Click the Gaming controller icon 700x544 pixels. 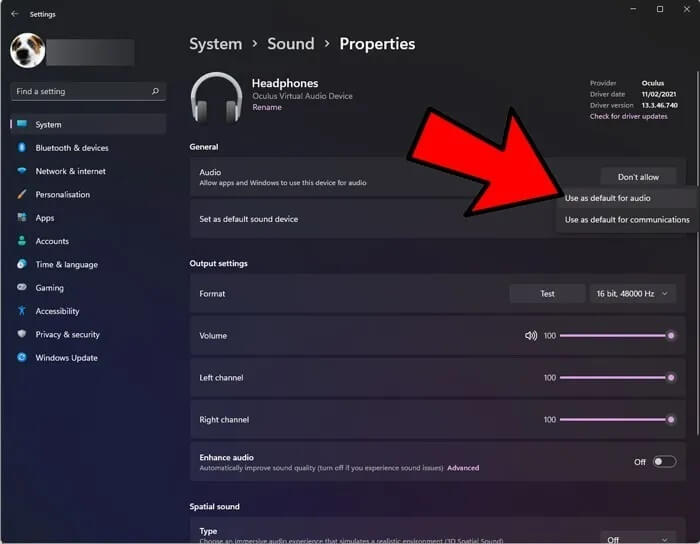tap(22, 287)
